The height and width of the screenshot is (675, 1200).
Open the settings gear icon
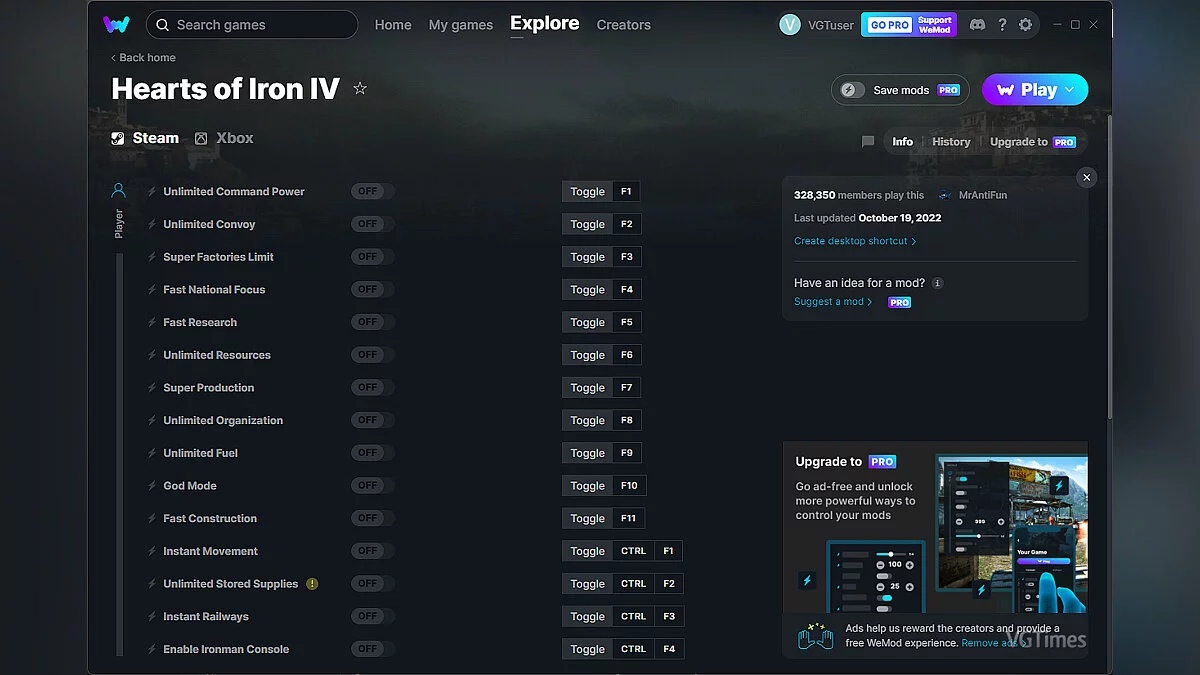[1025, 25]
